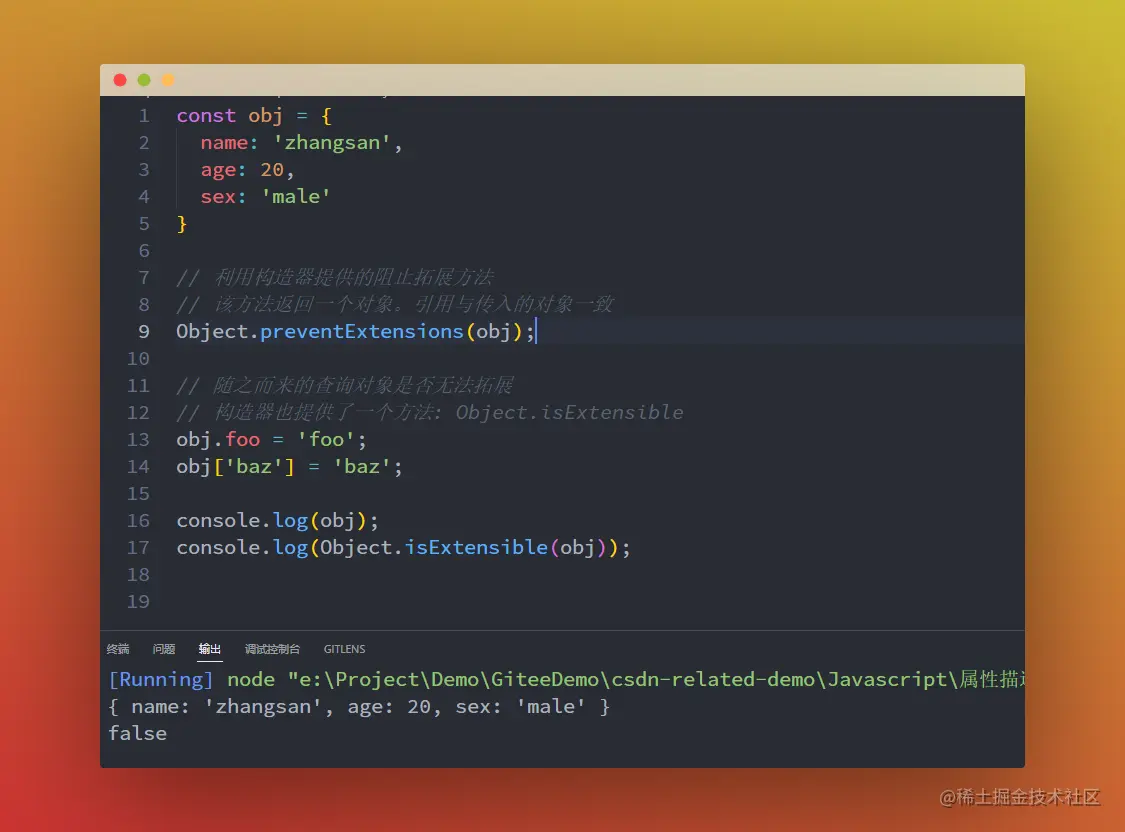Click the red window dot
The height and width of the screenshot is (832, 1125).
tap(120, 80)
